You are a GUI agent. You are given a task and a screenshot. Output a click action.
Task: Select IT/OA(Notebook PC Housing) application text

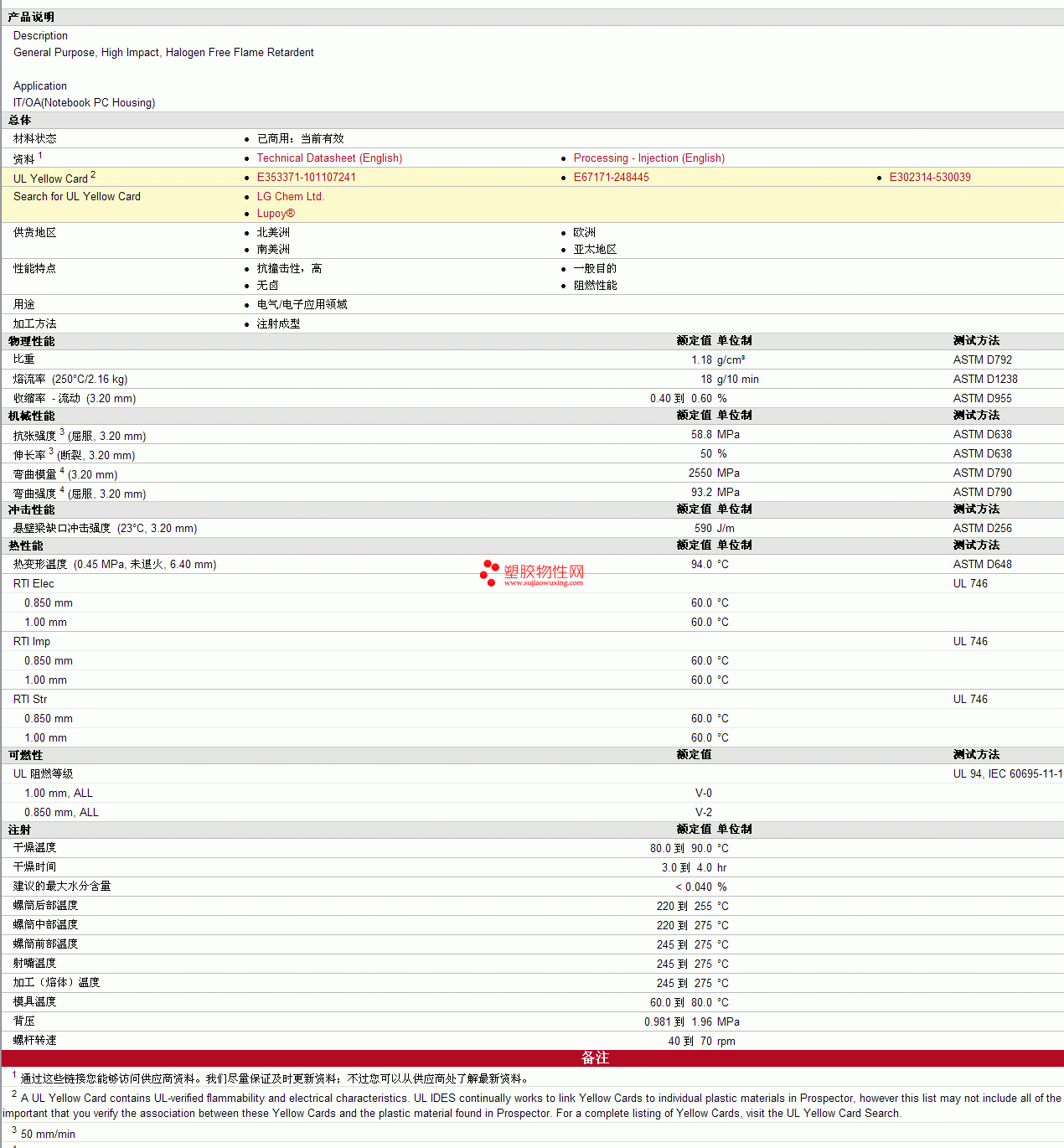tap(84, 103)
